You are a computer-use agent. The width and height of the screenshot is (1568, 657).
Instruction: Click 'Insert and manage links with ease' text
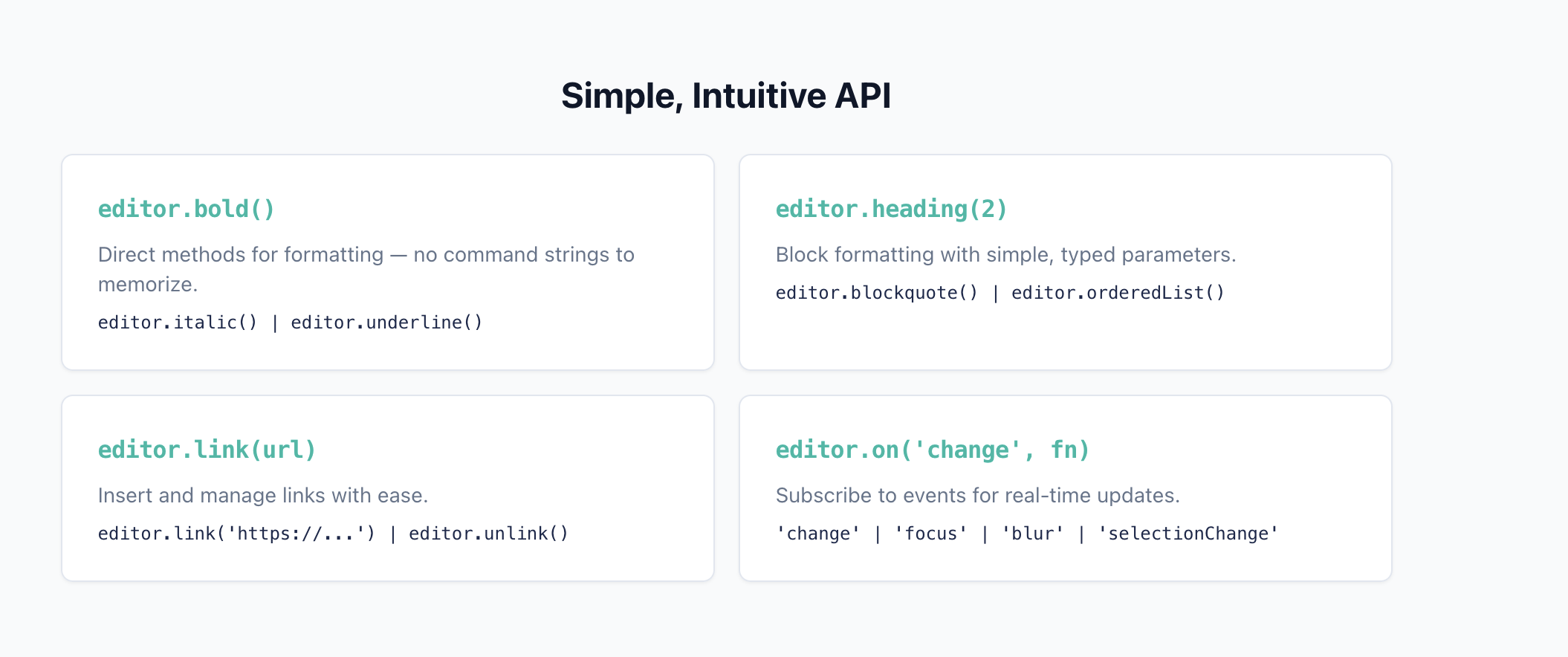coord(263,496)
